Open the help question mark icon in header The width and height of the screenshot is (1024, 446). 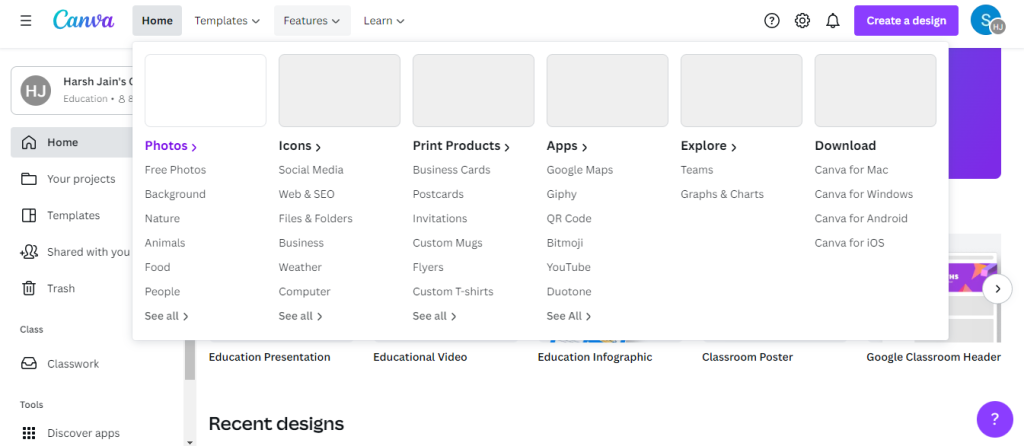pos(771,20)
